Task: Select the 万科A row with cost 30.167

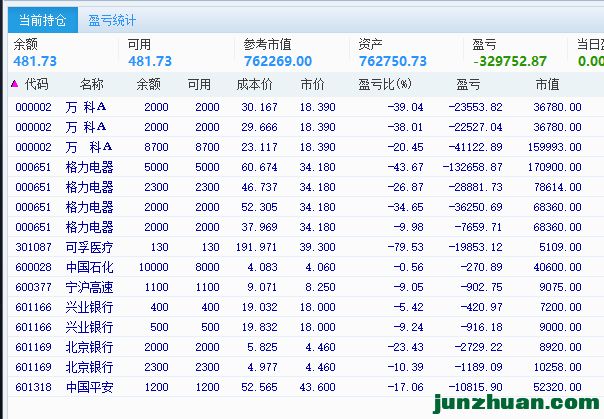Action: pyautogui.click(x=306, y=107)
